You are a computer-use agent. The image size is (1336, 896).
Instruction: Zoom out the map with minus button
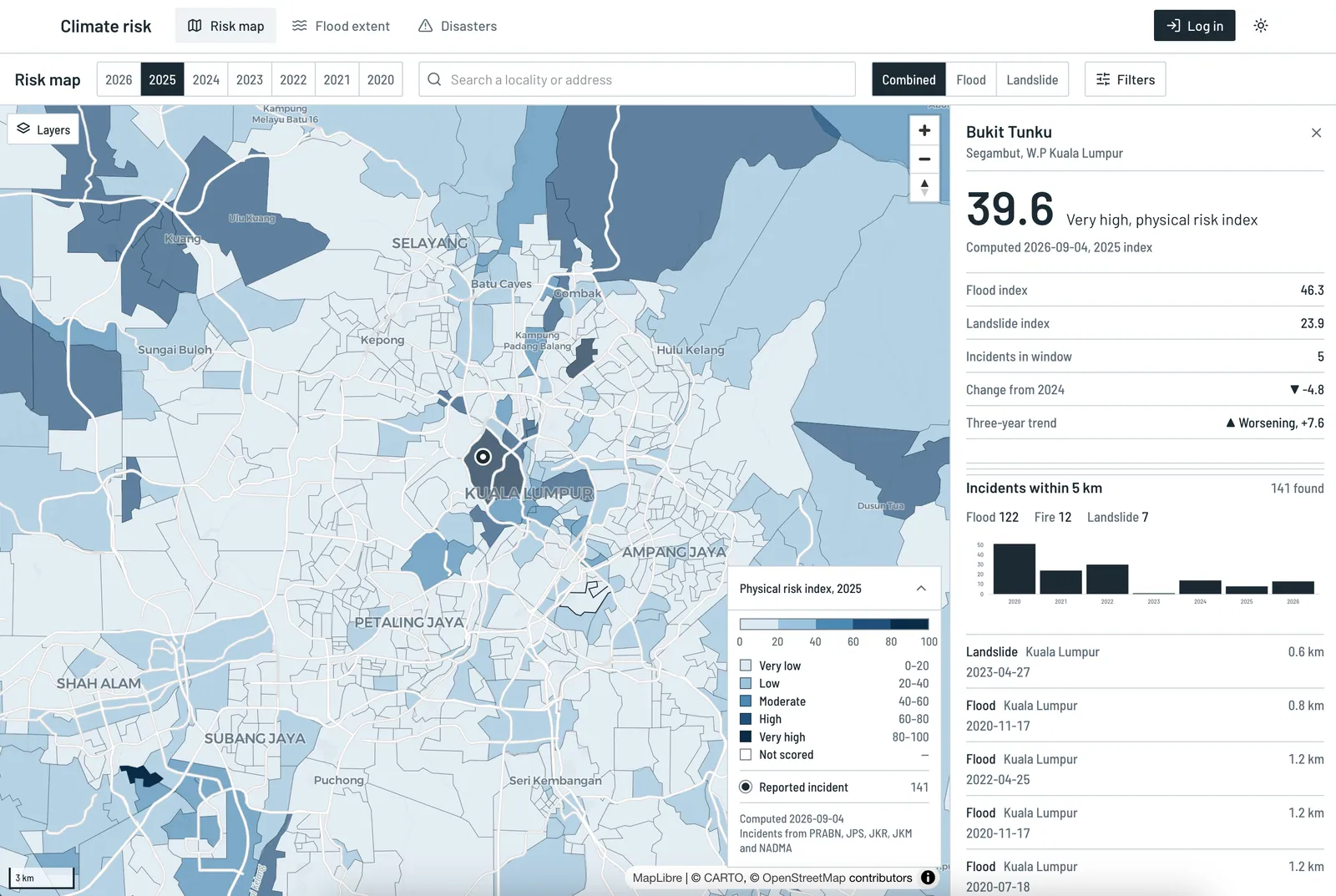coord(924,159)
